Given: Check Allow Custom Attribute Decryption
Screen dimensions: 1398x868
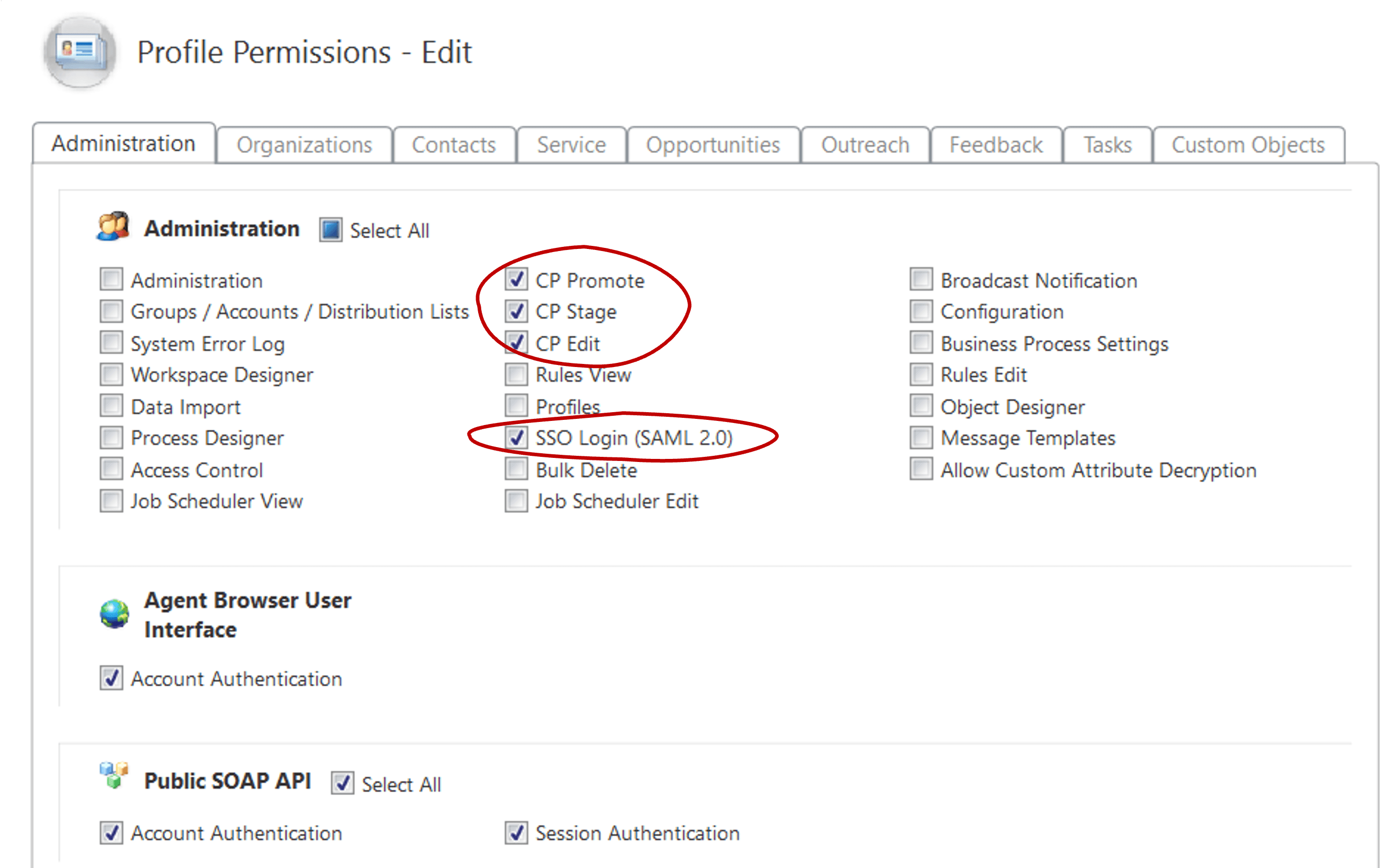Looking at the screenshot, I should click(921, 469).
